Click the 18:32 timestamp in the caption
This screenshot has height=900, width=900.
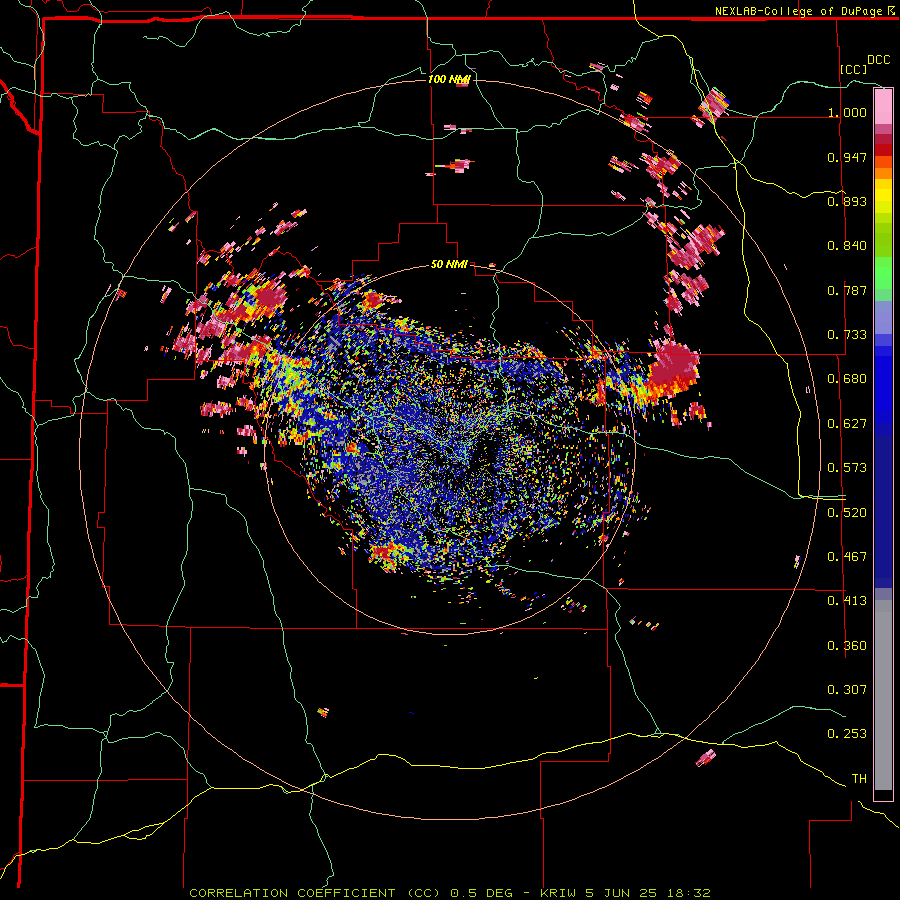pos(689,893)
